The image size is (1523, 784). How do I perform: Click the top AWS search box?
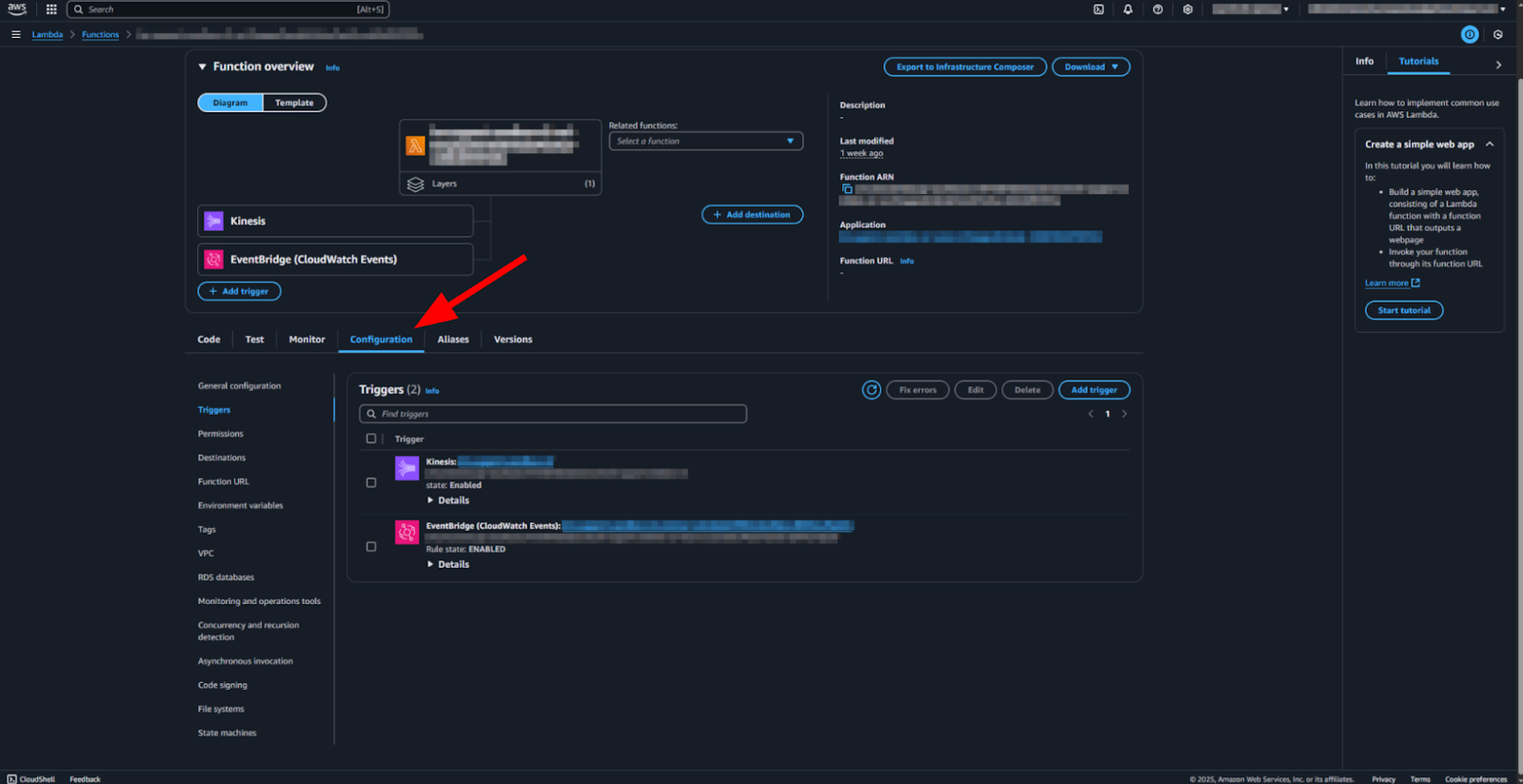pyautogui.click(x=227, y=10)
